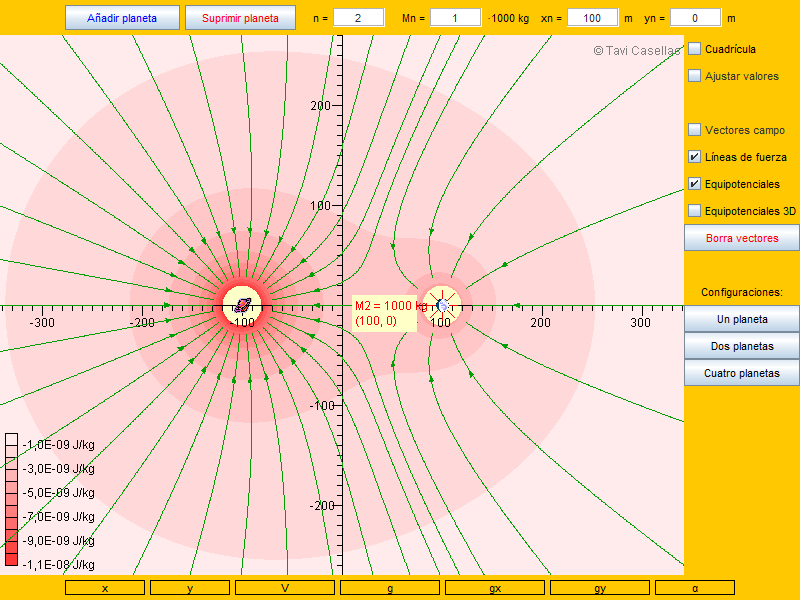Select the Un planeta configuration
Viewport: 800px width, 600px height.
(x=741, y=320)
